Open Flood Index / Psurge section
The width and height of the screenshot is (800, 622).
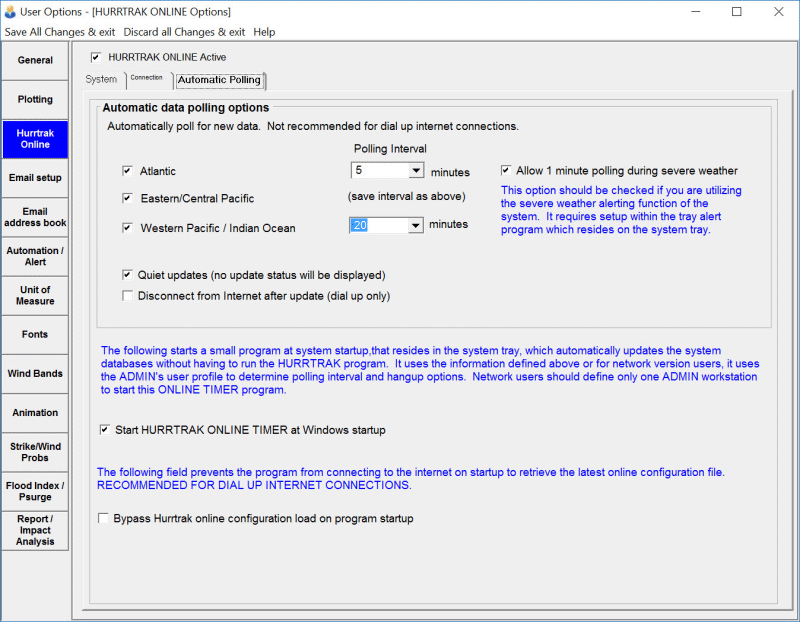35,491
